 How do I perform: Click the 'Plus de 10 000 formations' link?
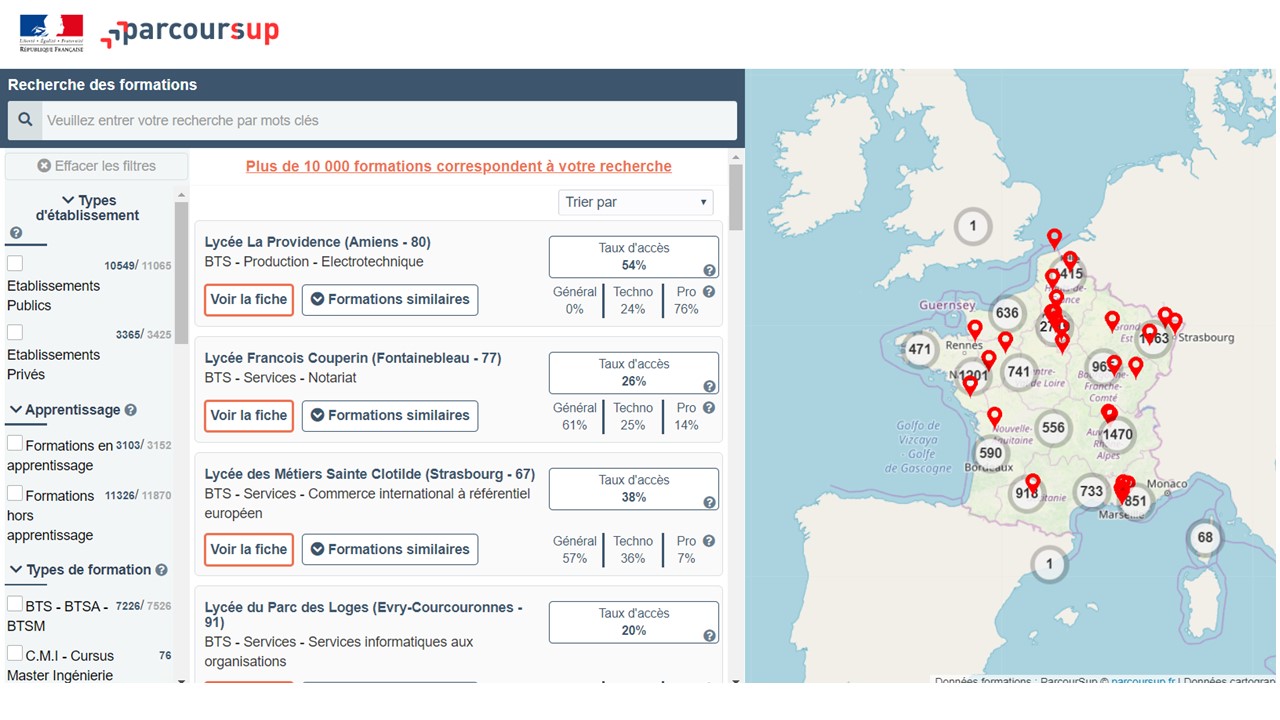click(x=459, y=166)
